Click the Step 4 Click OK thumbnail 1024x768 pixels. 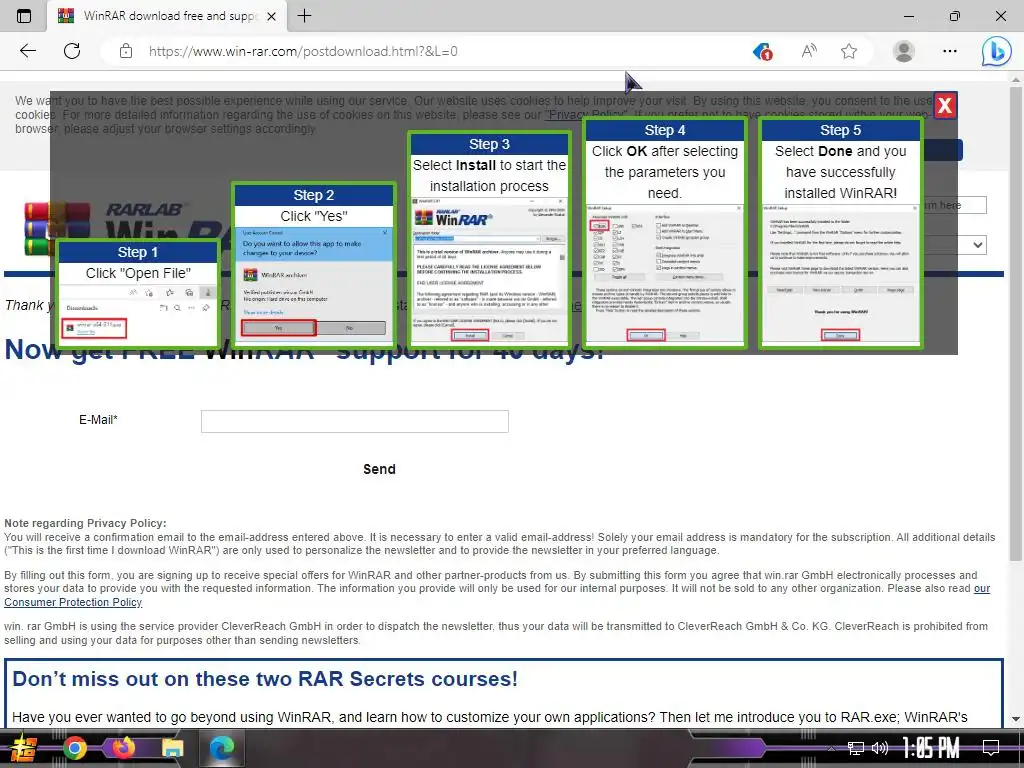tap(665, 232)
